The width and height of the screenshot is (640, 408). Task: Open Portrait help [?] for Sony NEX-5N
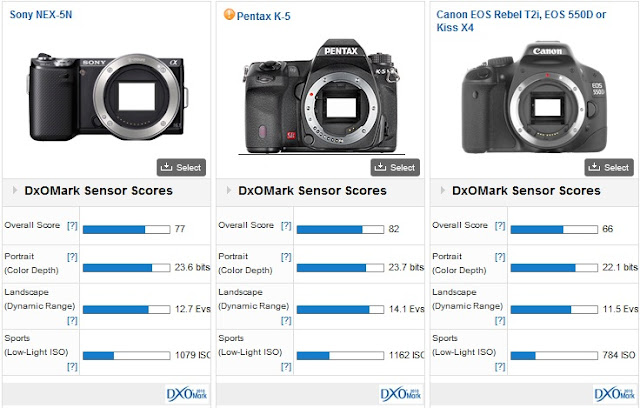[x=72, y=257]
